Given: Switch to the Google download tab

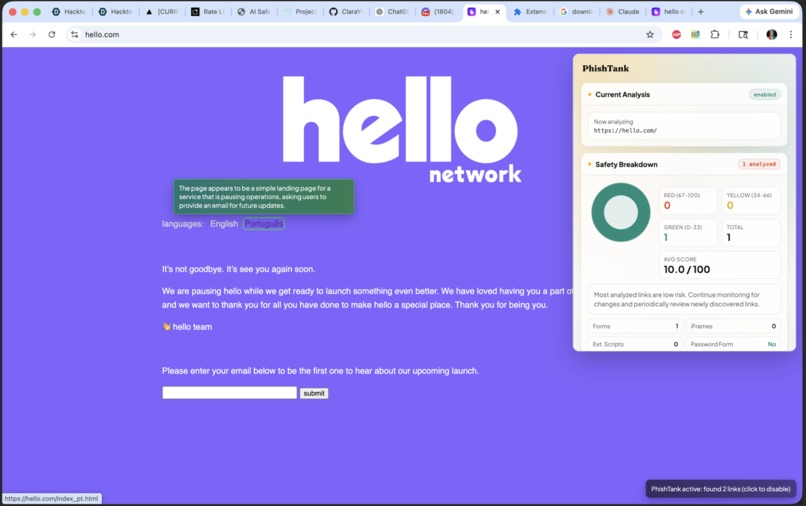Looking at the screenshot, I should [577, 11].
